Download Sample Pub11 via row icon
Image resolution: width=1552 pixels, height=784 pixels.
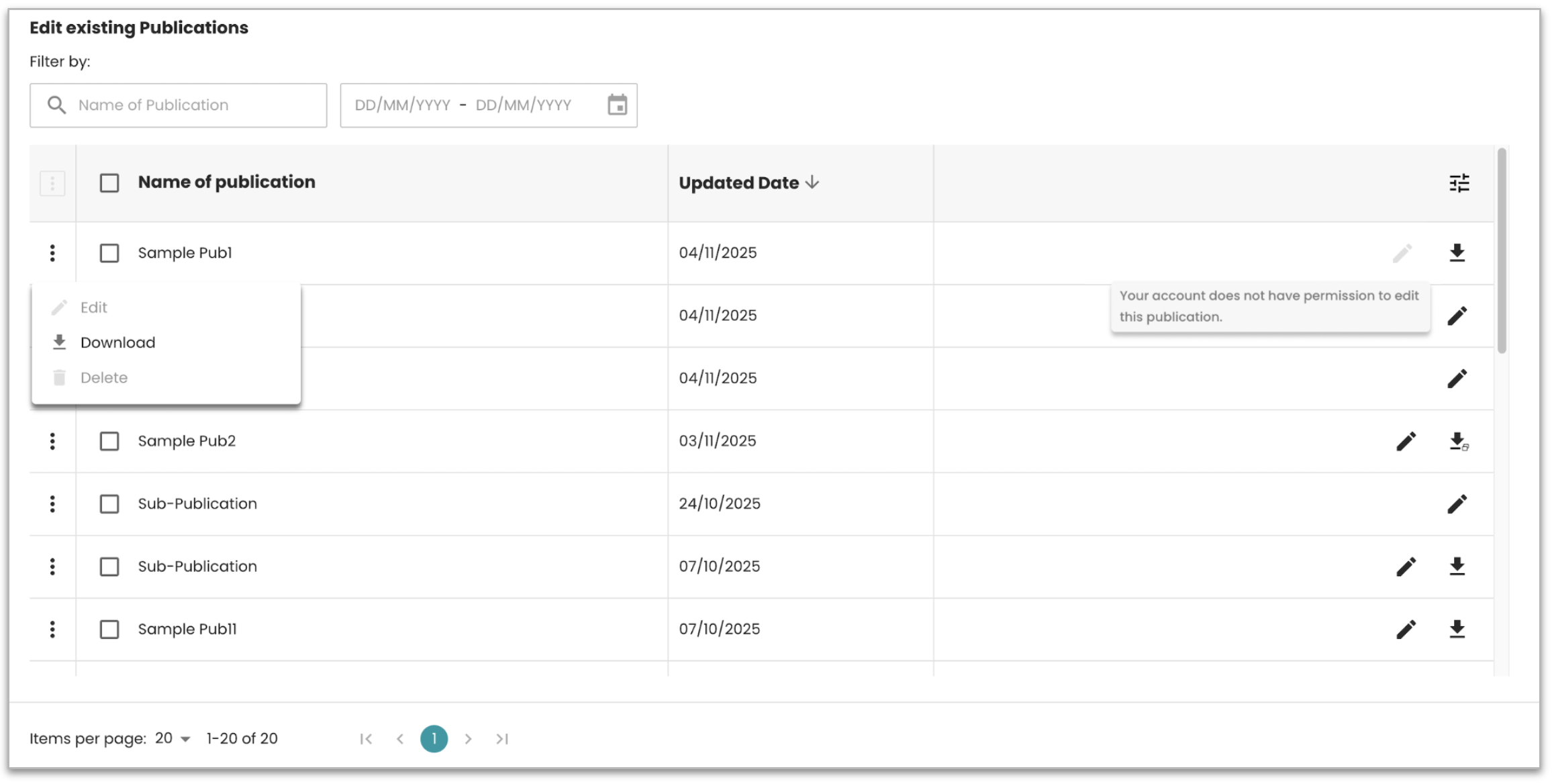(1457, 629)
